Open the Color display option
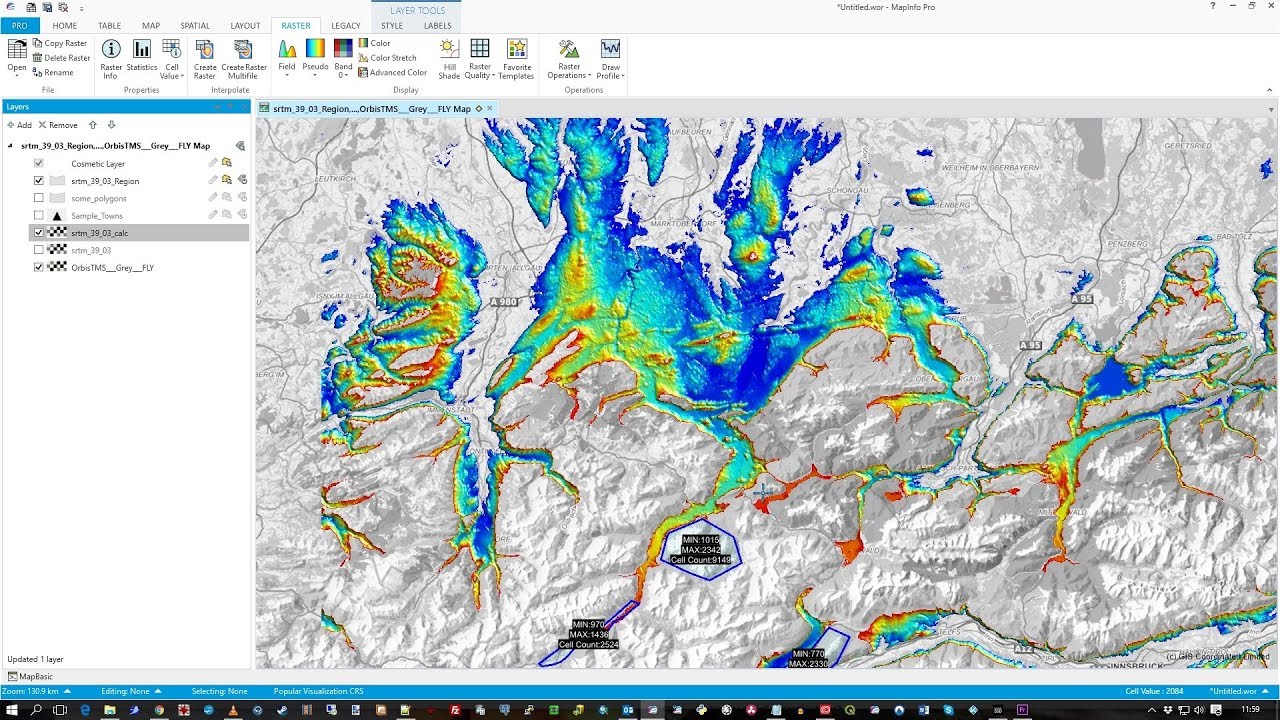Viewport: 1280px width, 720px height. tap(374, 44)
